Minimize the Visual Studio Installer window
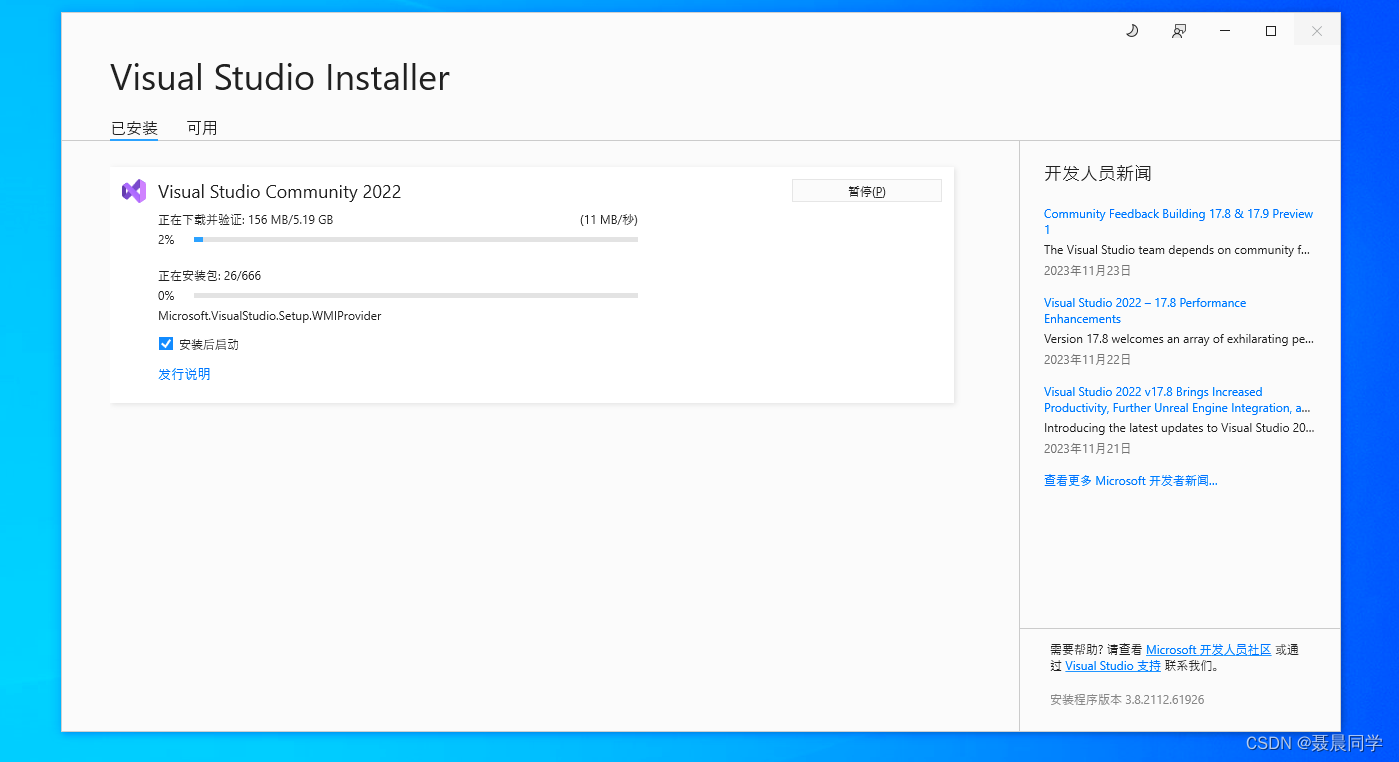 [1224, 30]
